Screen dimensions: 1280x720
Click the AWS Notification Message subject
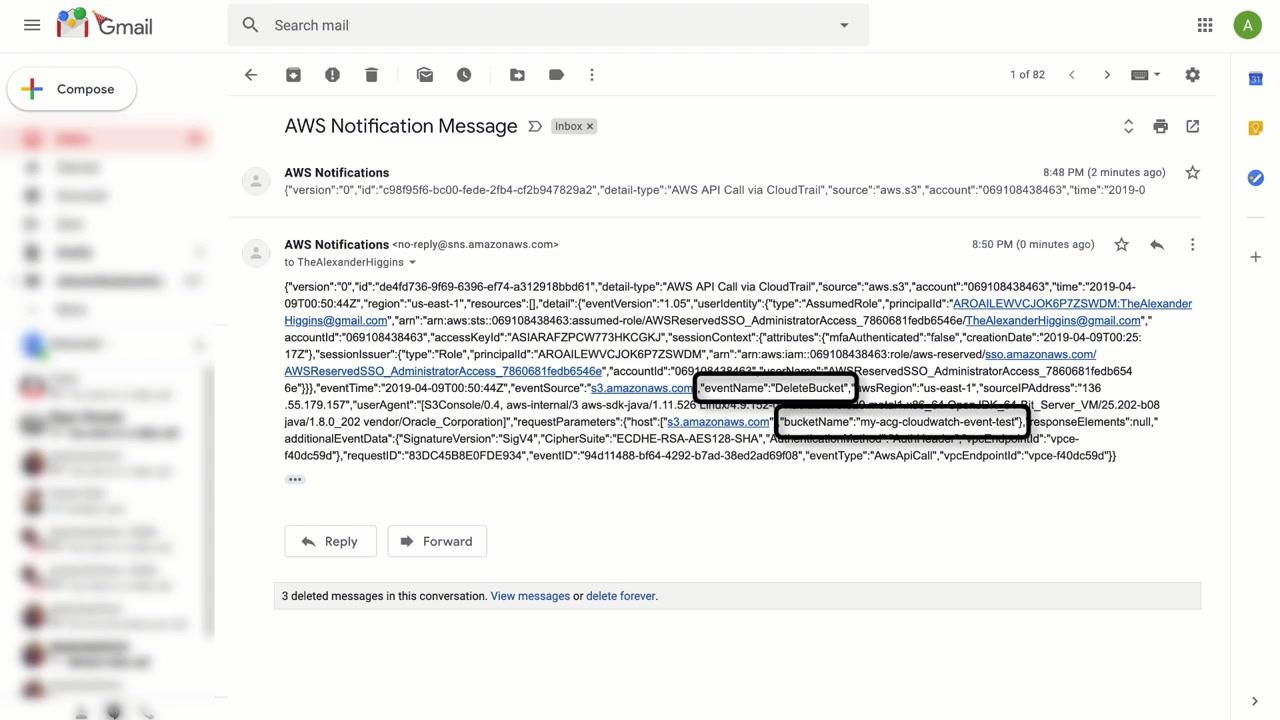tap(401, 126)
